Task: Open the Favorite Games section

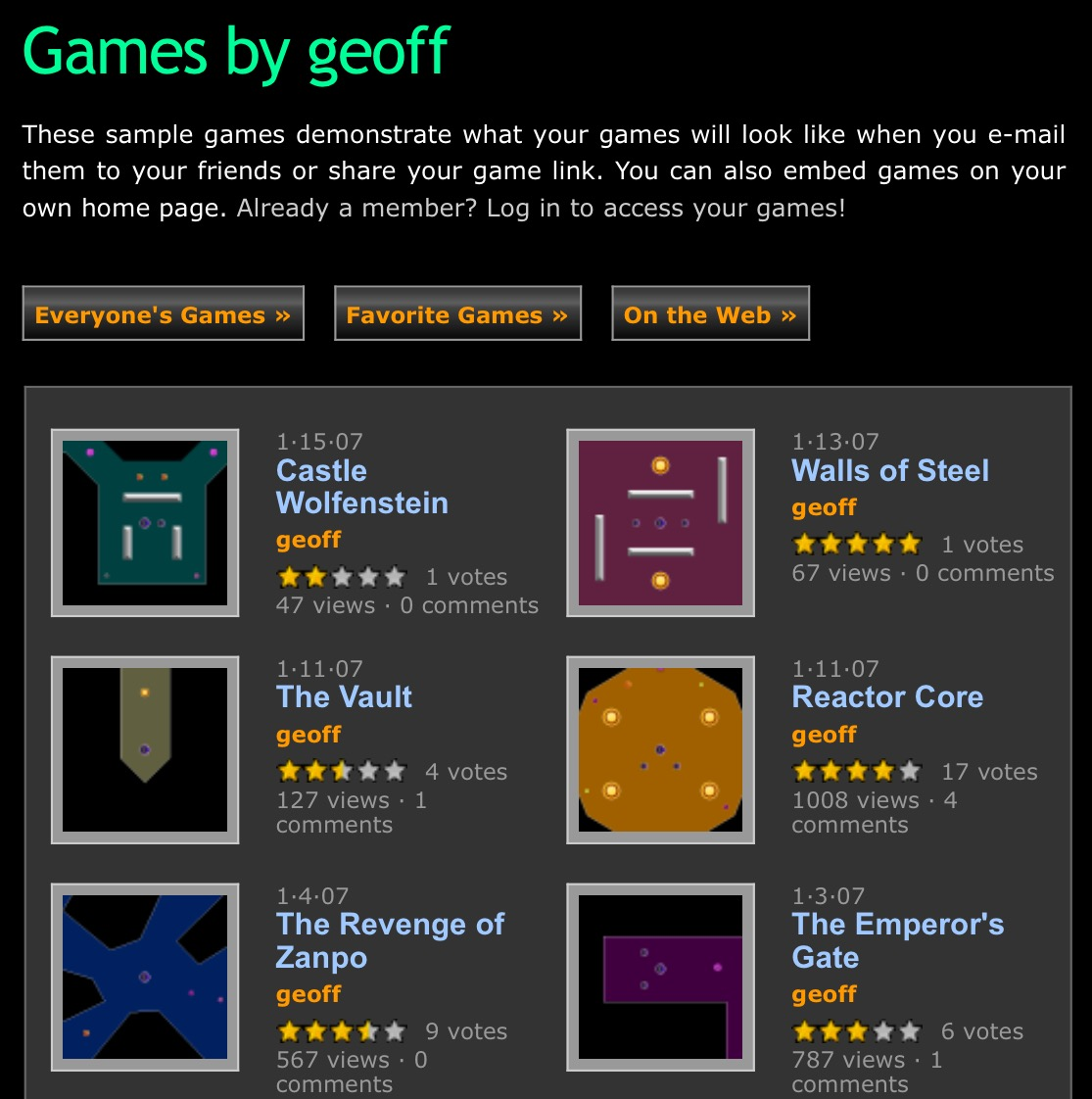Action: pyautogui.click(x=457, y=313)
